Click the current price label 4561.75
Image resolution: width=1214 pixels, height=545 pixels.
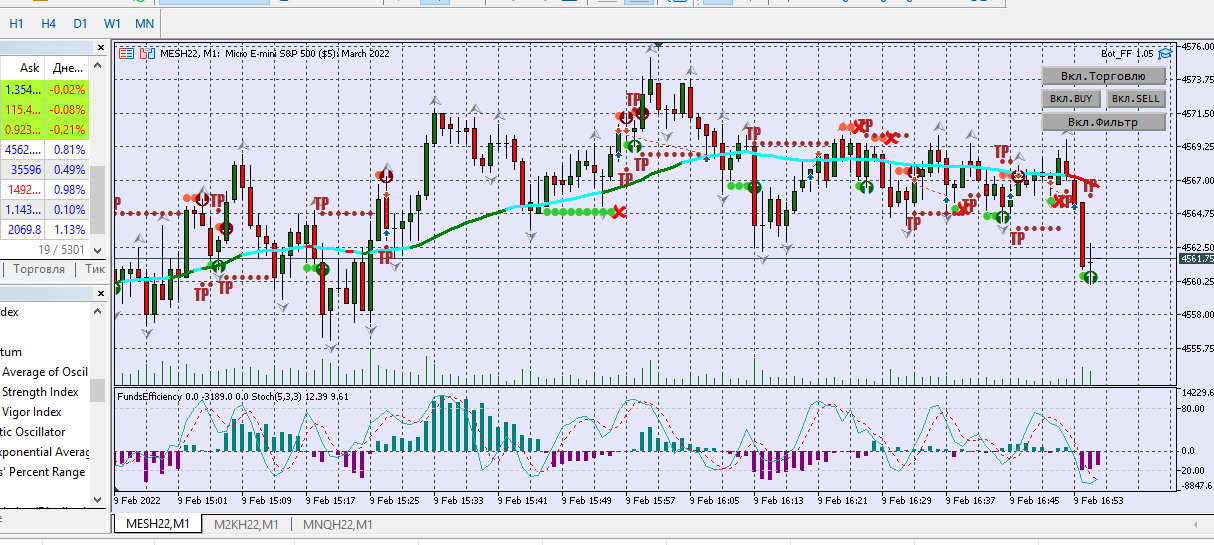(1195, 259)
